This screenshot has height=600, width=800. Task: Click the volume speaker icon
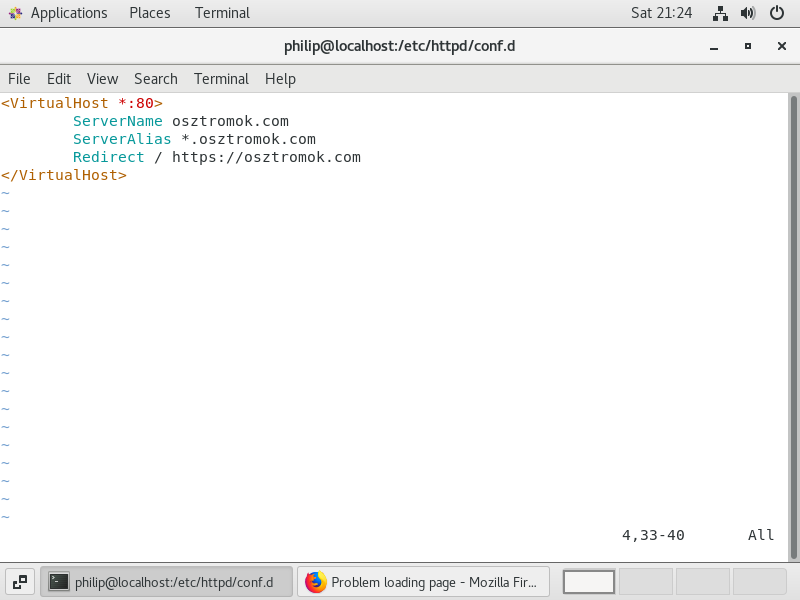pos(748,13)
